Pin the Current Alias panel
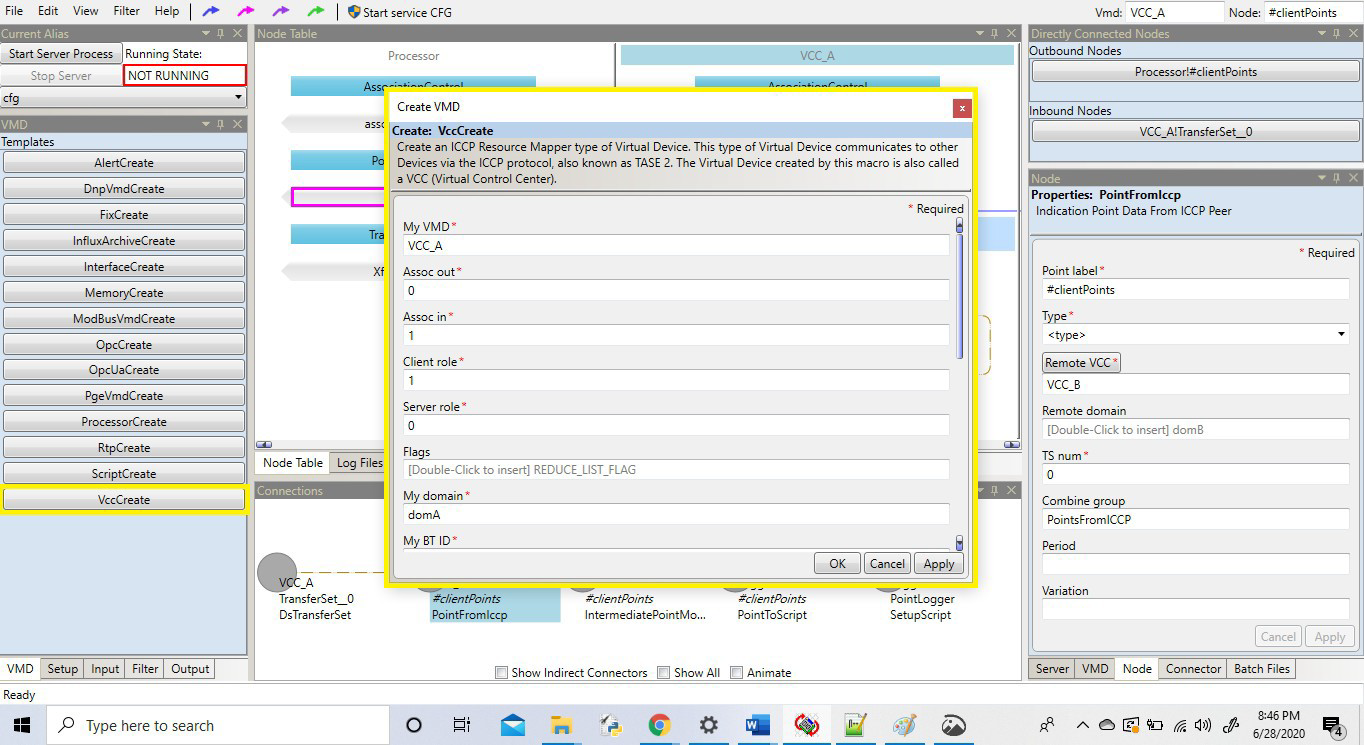 pyautogui.click(x=220, y=34)
